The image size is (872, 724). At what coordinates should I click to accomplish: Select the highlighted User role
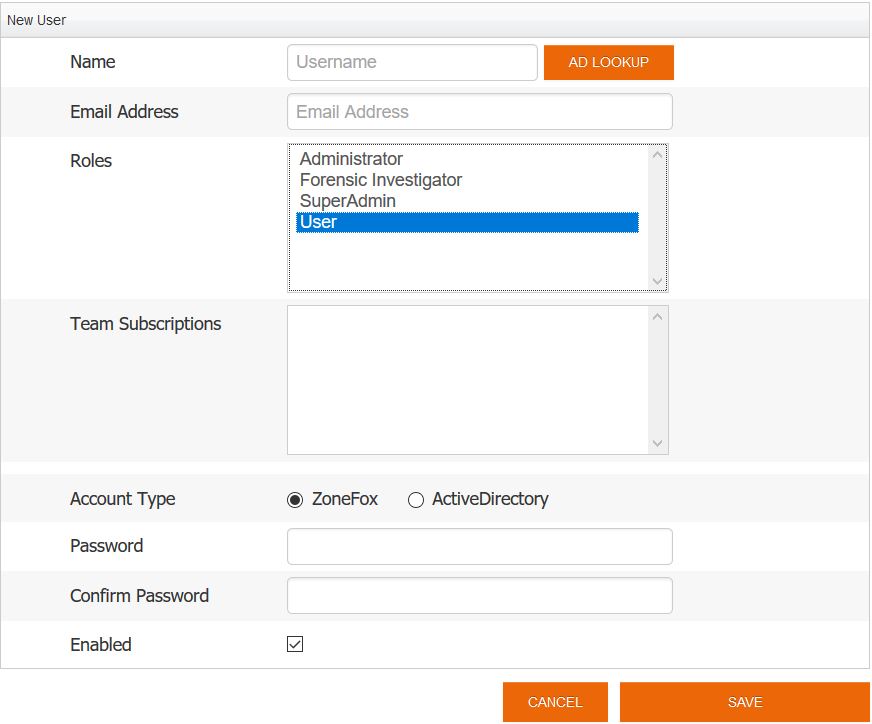pyautogui.click(x=466, y=222)
